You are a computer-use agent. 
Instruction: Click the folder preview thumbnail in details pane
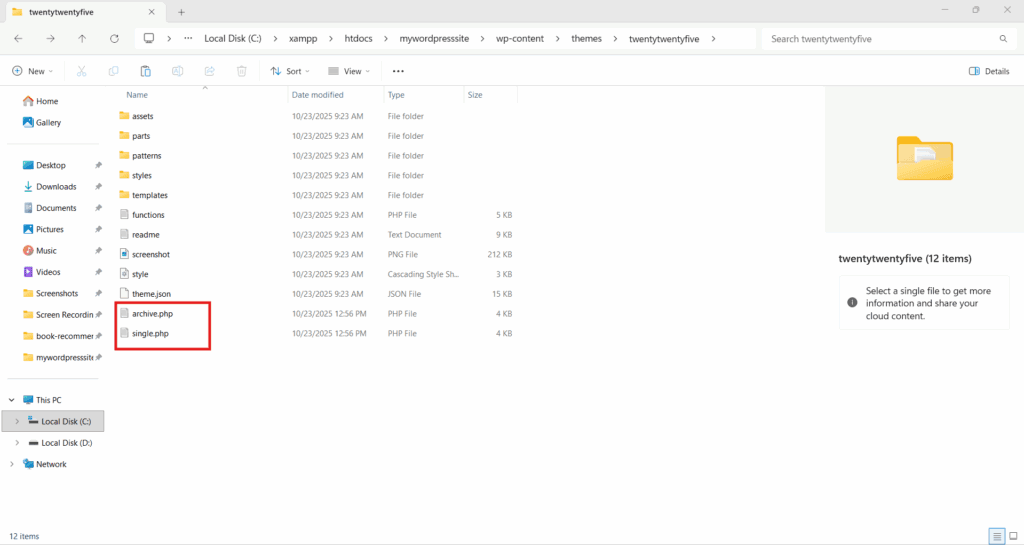click(924, 158)
